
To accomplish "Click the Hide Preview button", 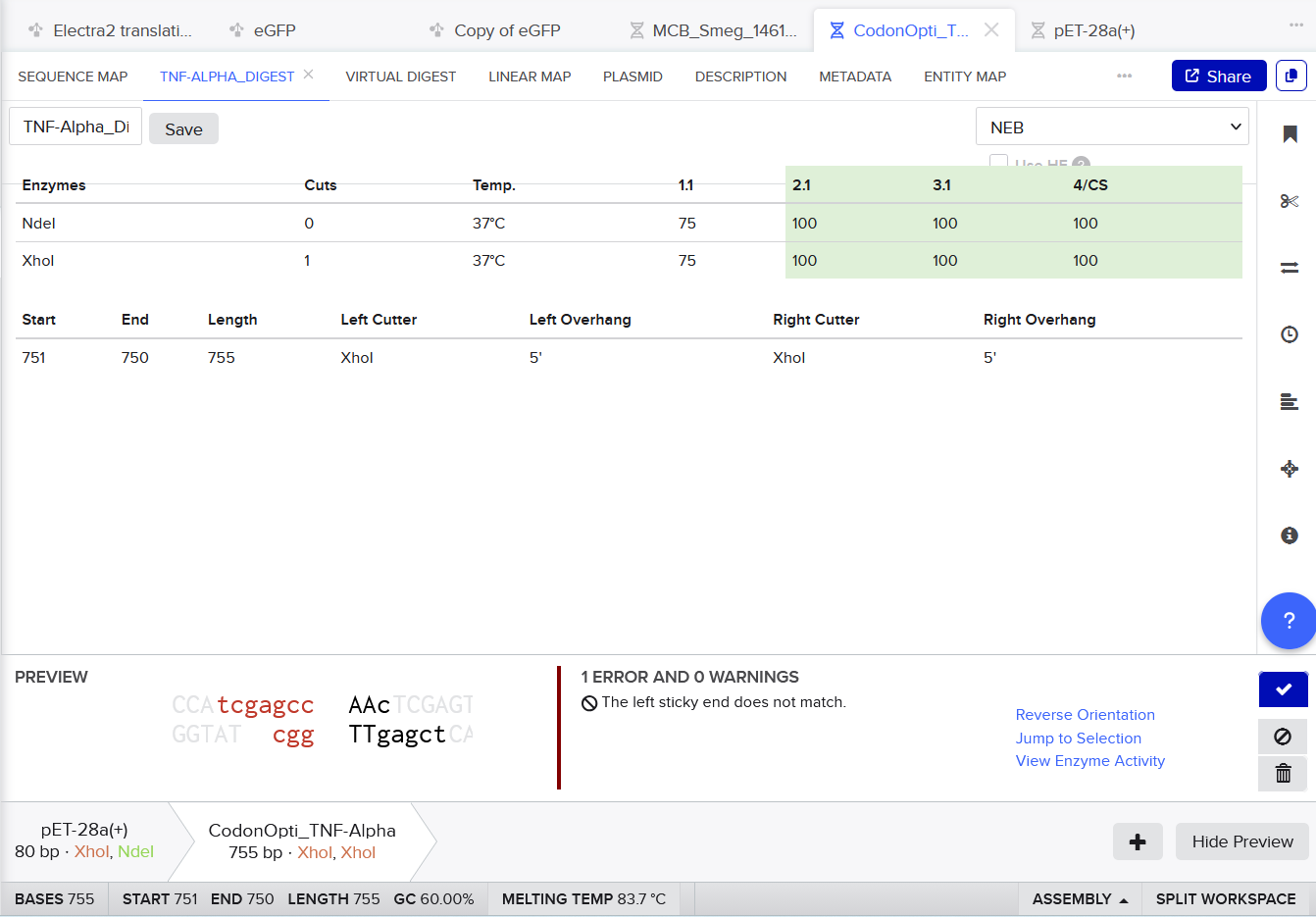I will point(1242,841).
